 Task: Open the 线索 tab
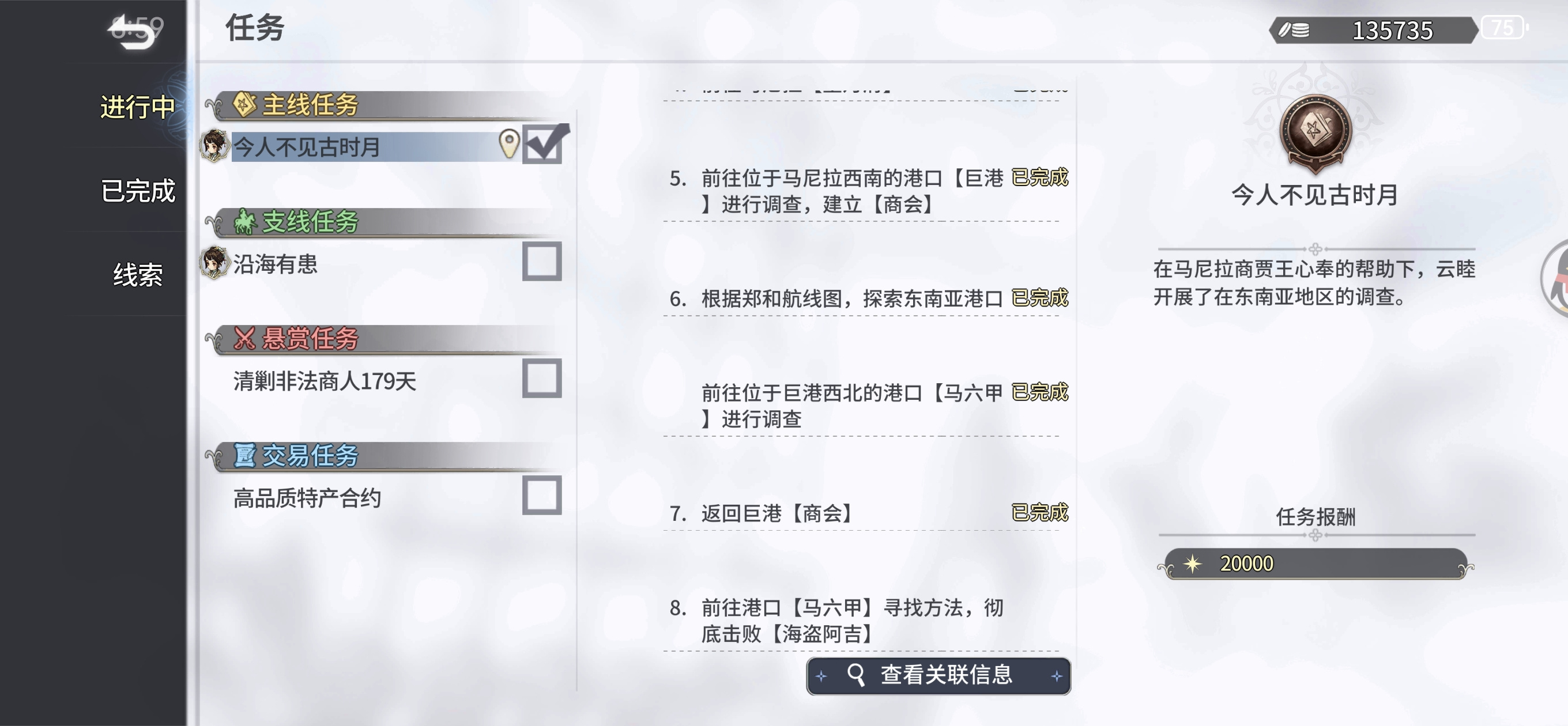138,274
